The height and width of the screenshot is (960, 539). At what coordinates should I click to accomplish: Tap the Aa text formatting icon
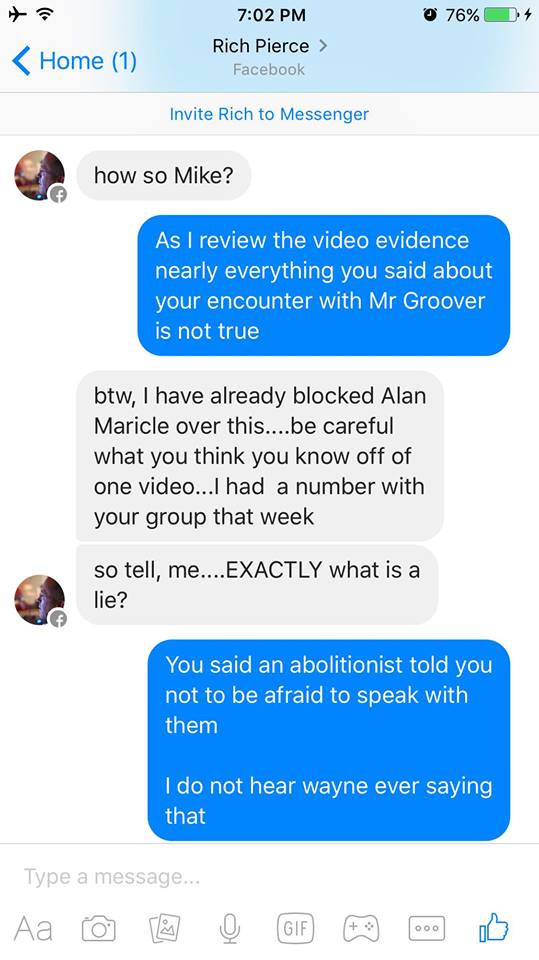[x=33, y=928]
